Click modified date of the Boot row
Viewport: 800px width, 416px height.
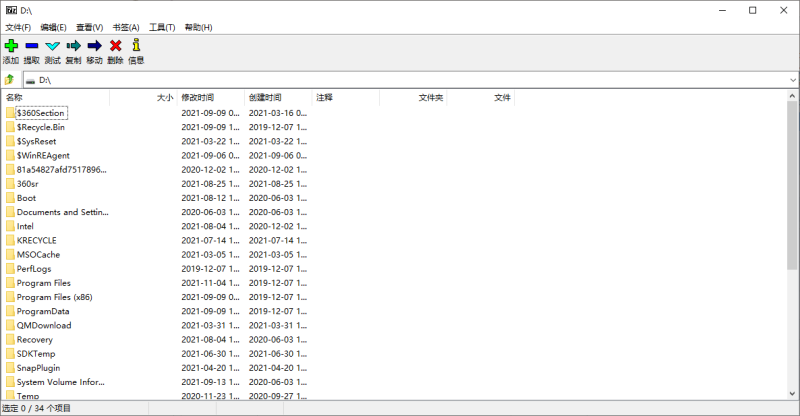pos(210,198)
